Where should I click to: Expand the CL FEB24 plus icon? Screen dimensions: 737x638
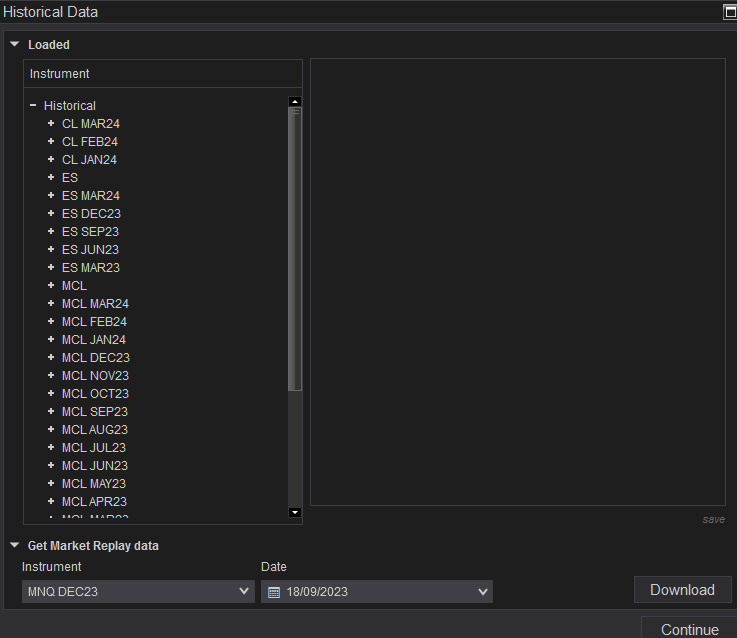(x=51, y=141)
